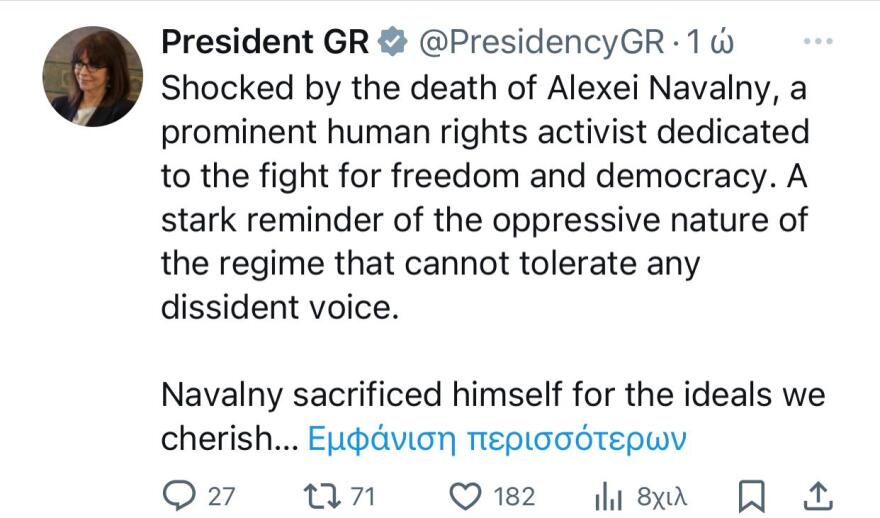
Task: Open the three-dot more options menu
Action: coord(818,42)
